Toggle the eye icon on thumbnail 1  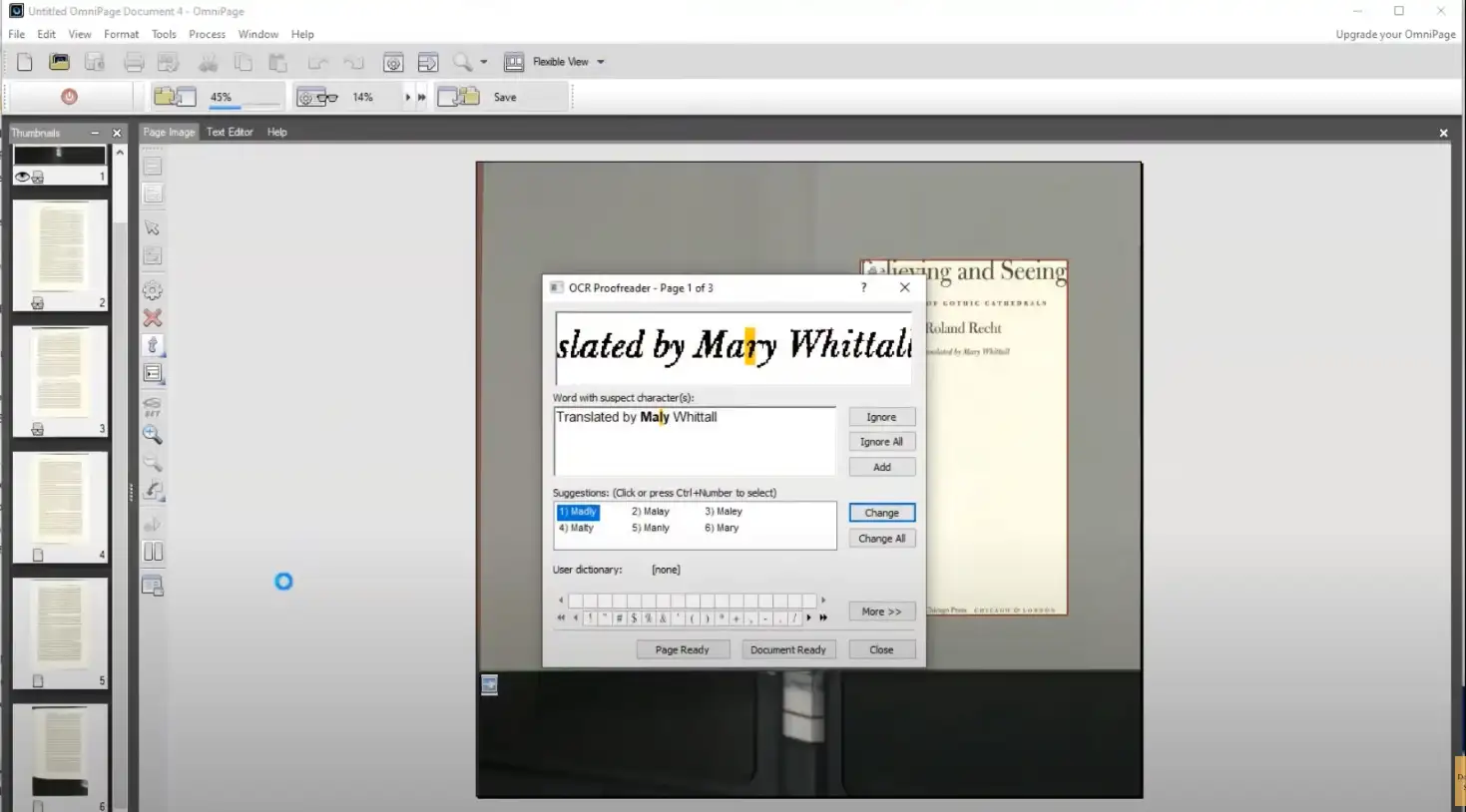point(22,177)
